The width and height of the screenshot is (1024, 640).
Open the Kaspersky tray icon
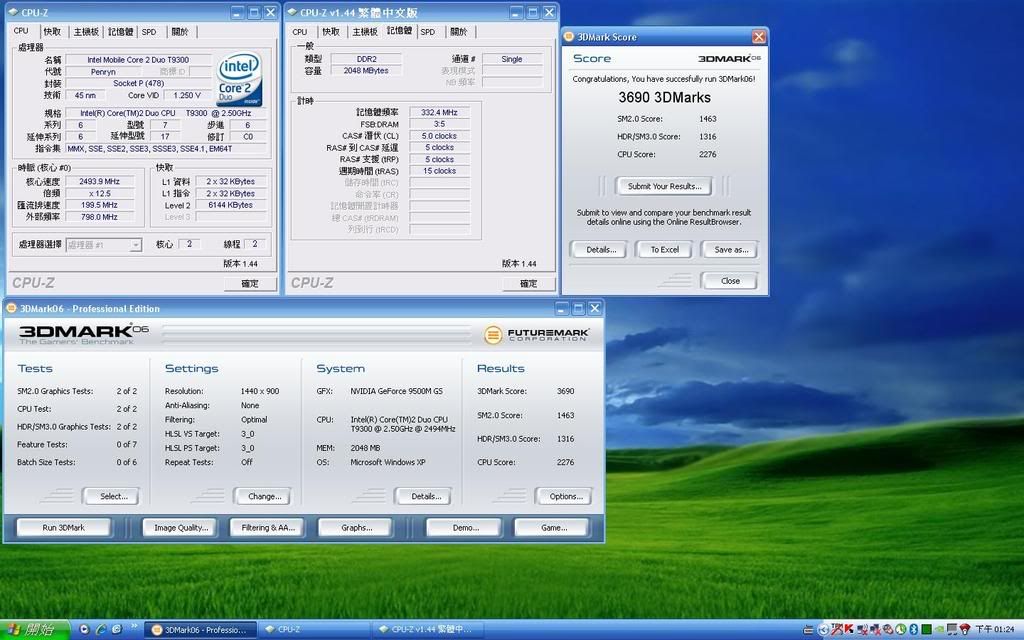[x=848, y=630]
